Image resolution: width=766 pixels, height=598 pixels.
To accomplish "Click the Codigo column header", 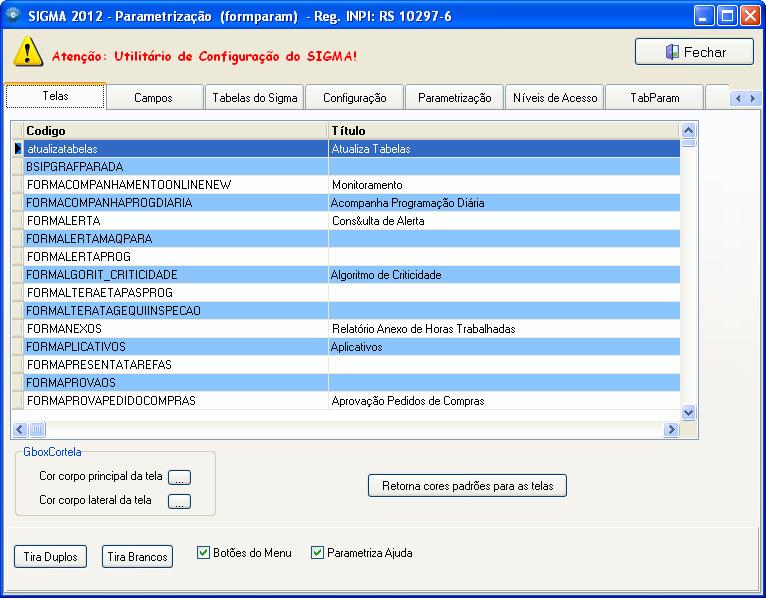I will point(176,130).
